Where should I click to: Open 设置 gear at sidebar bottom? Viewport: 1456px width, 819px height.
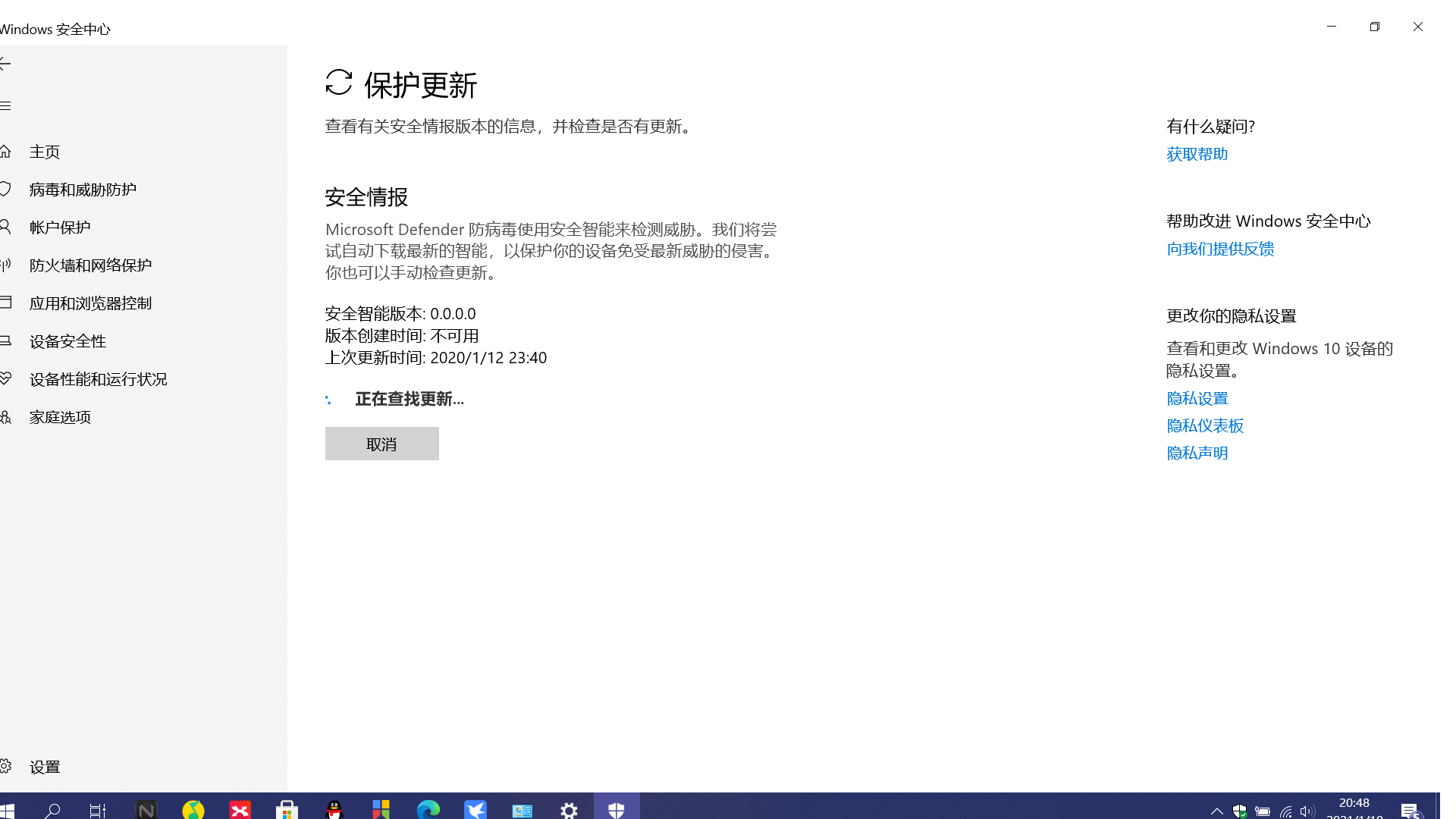click(x=5, y=767)
